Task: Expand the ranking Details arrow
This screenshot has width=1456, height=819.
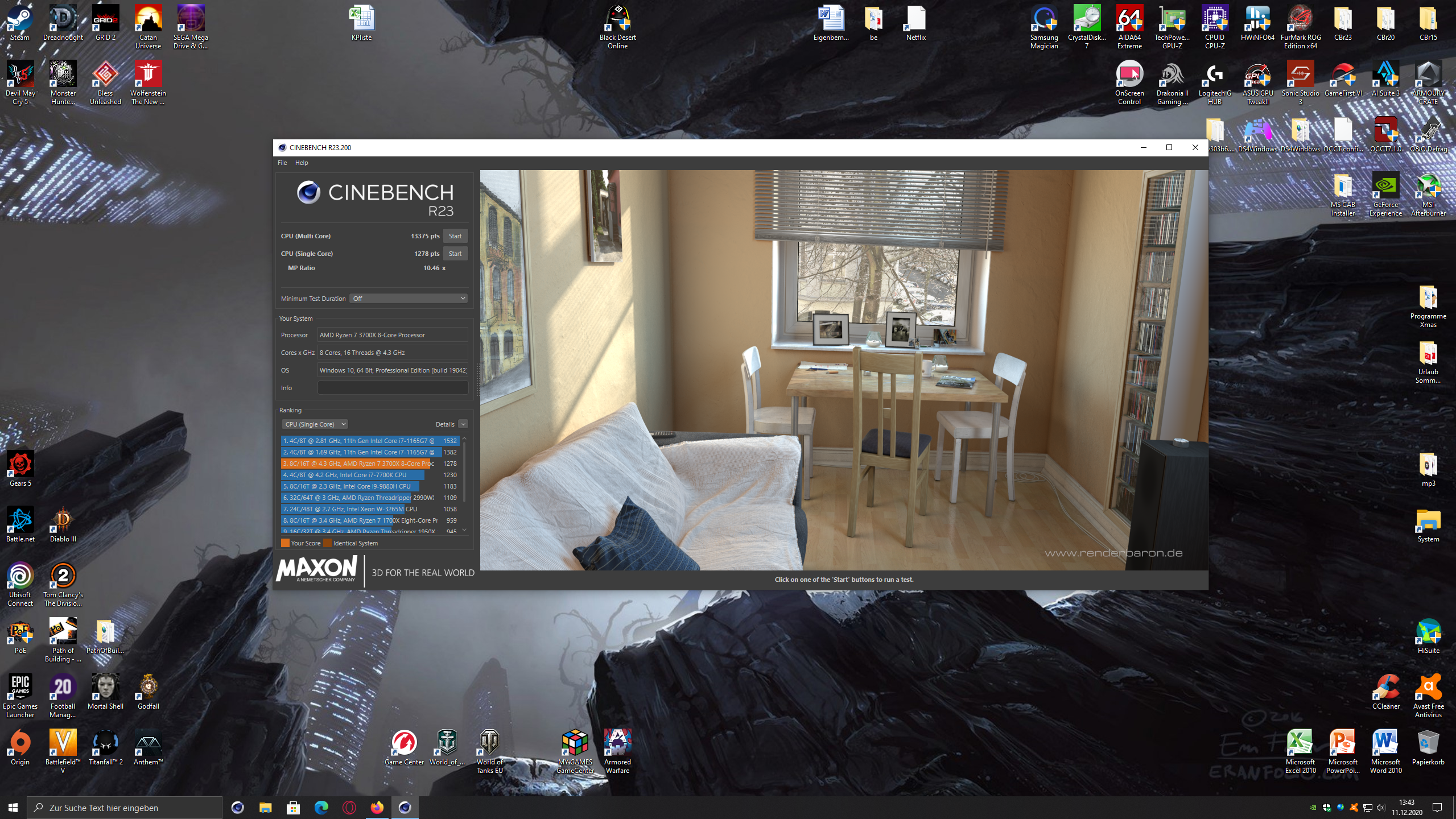Action: [x=463, y=424]
